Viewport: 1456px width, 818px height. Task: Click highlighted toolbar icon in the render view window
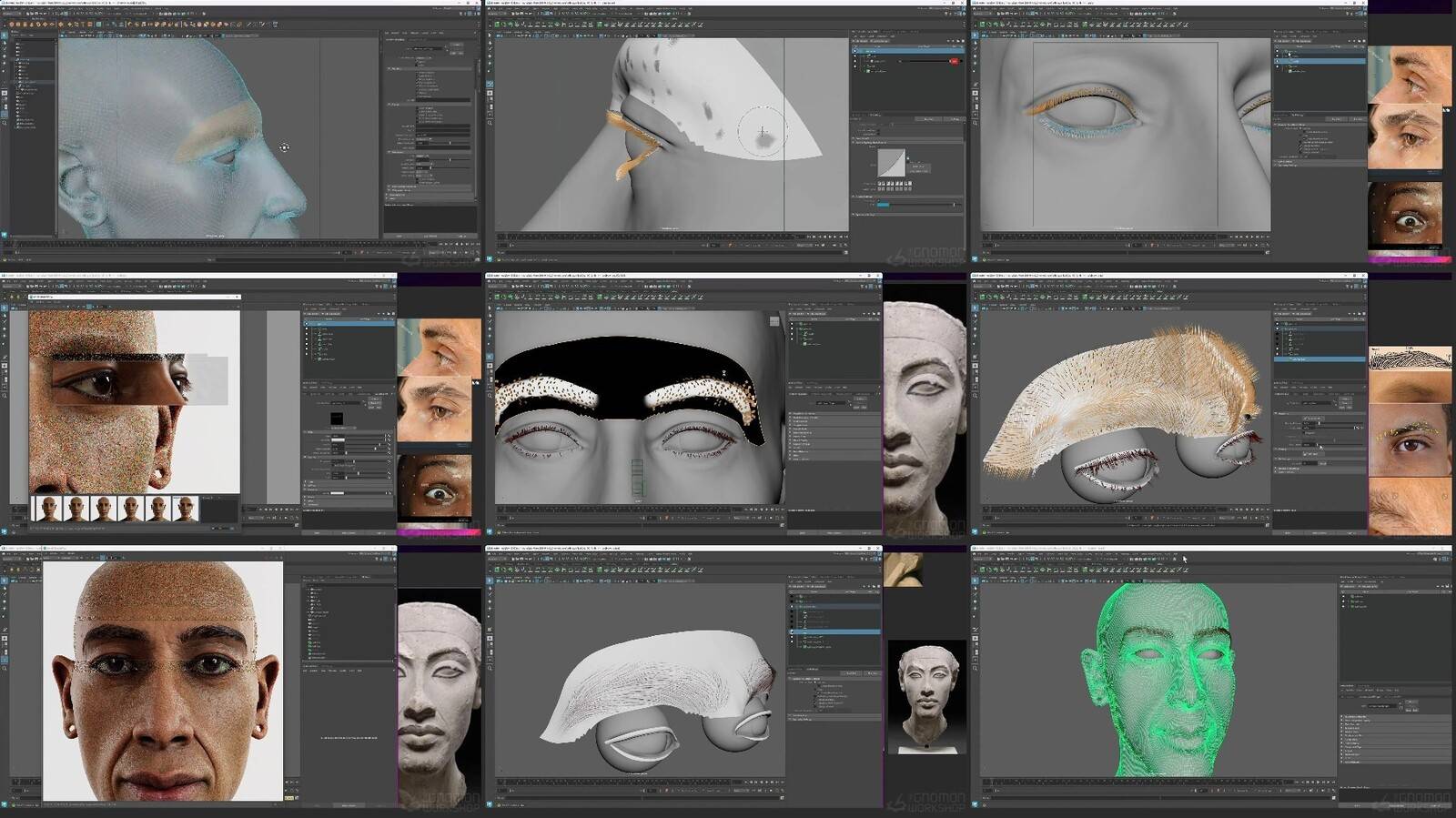89,307
